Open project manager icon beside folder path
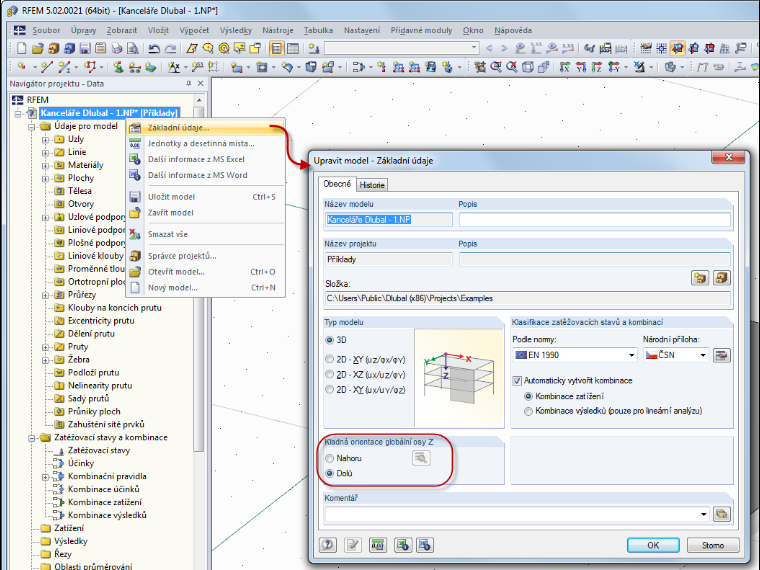Viewport: 760px width, 570px height. [721, 278]
